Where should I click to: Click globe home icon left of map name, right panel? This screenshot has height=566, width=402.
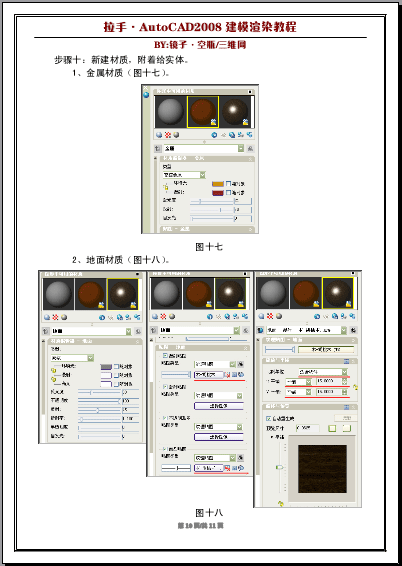[x=260, y=330]
